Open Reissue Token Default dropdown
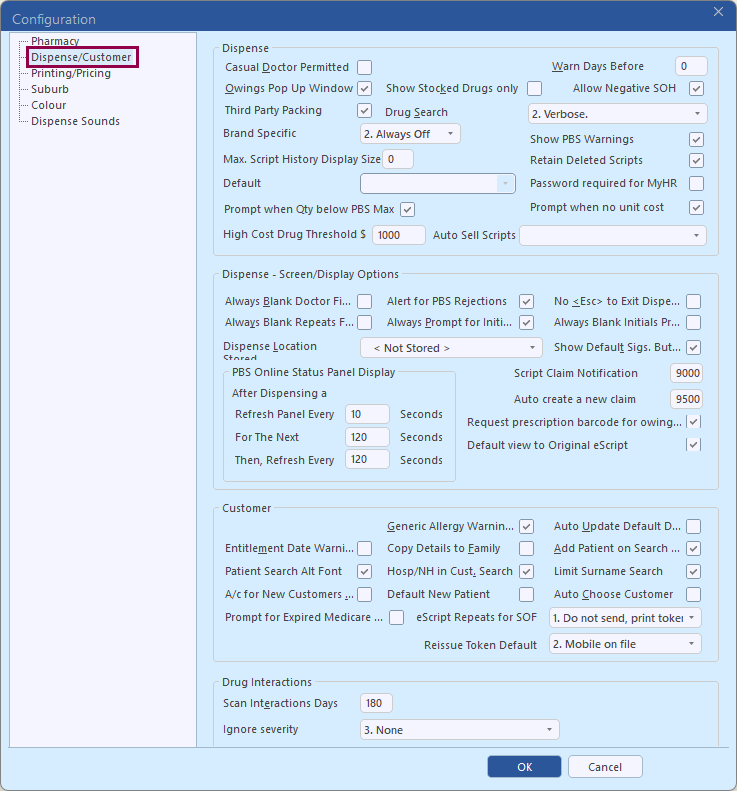The width and height of the screenshot is (737, 791). [x=625, y=644]
